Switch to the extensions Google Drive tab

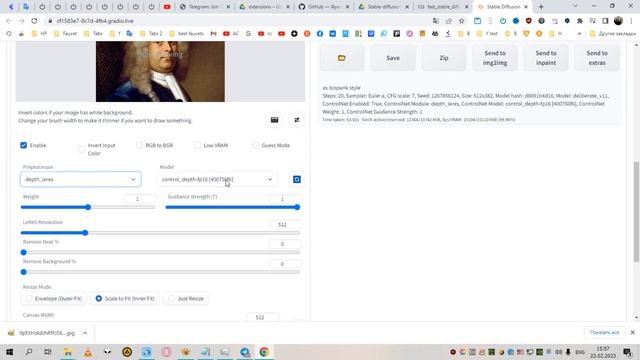[265, 7]
